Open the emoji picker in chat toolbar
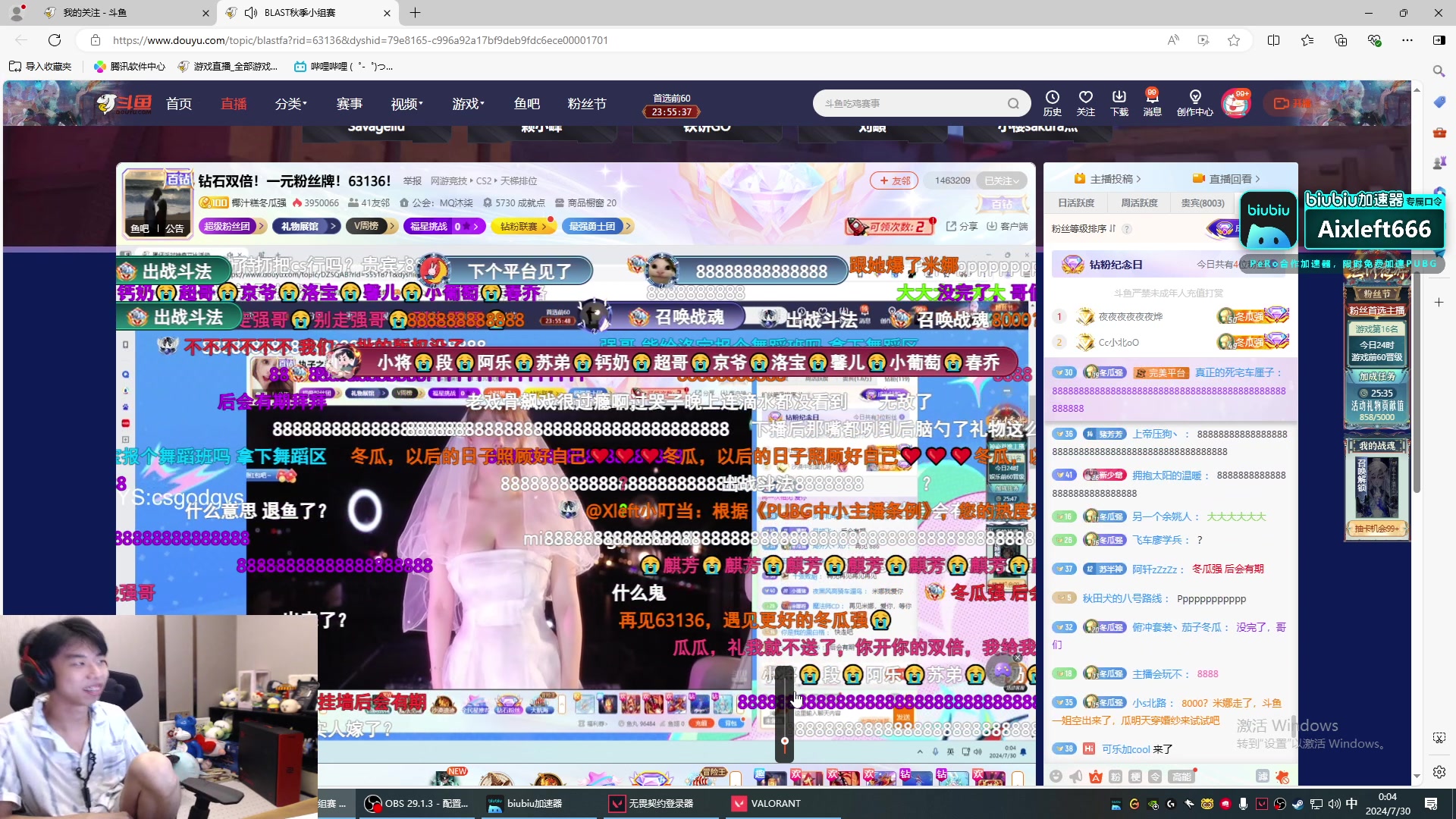Viewport: 1456px width, 819px height. tap(1056, 777)
